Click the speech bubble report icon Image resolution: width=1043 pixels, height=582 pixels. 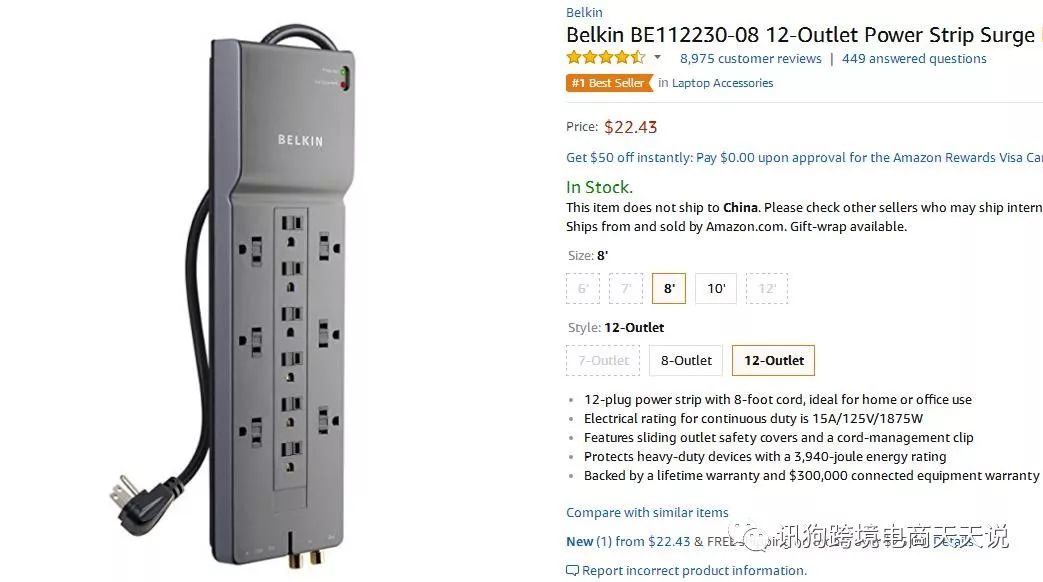point(572,571)
